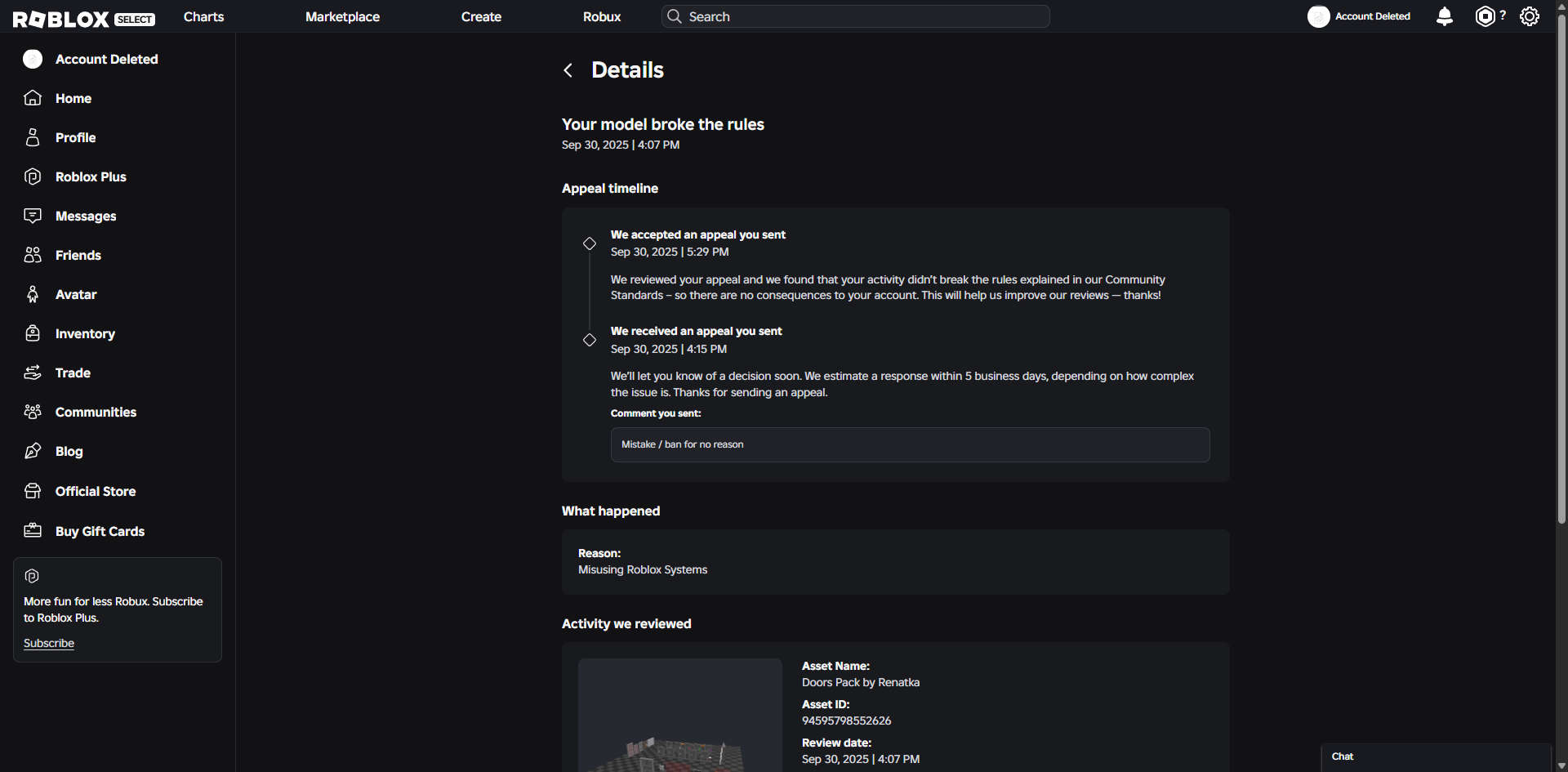The image size is (1568, 772).
Task: Open the Chat panel
Action: click(1436, 757)
